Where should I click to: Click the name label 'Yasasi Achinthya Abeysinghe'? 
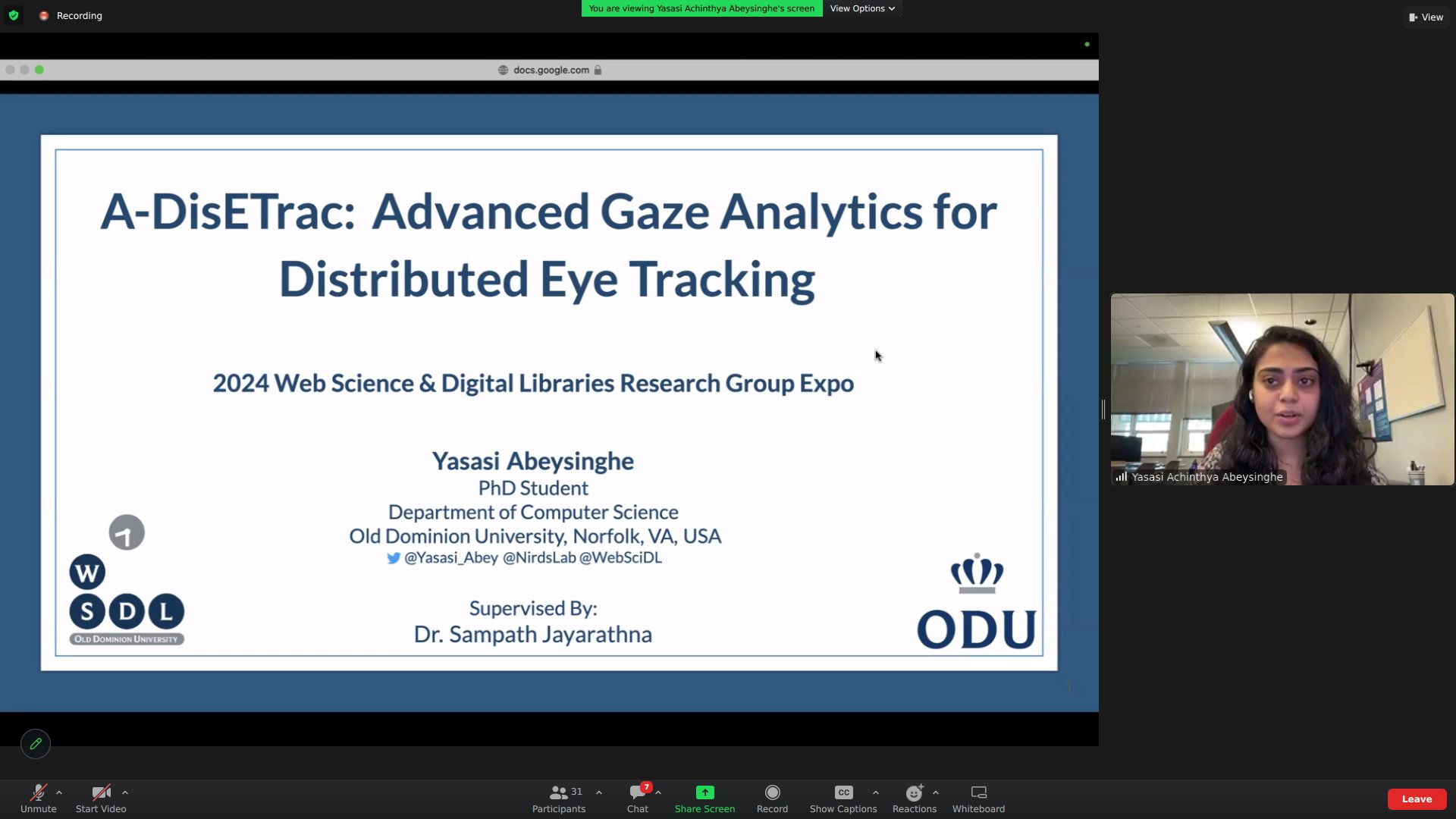(1207, 477)
